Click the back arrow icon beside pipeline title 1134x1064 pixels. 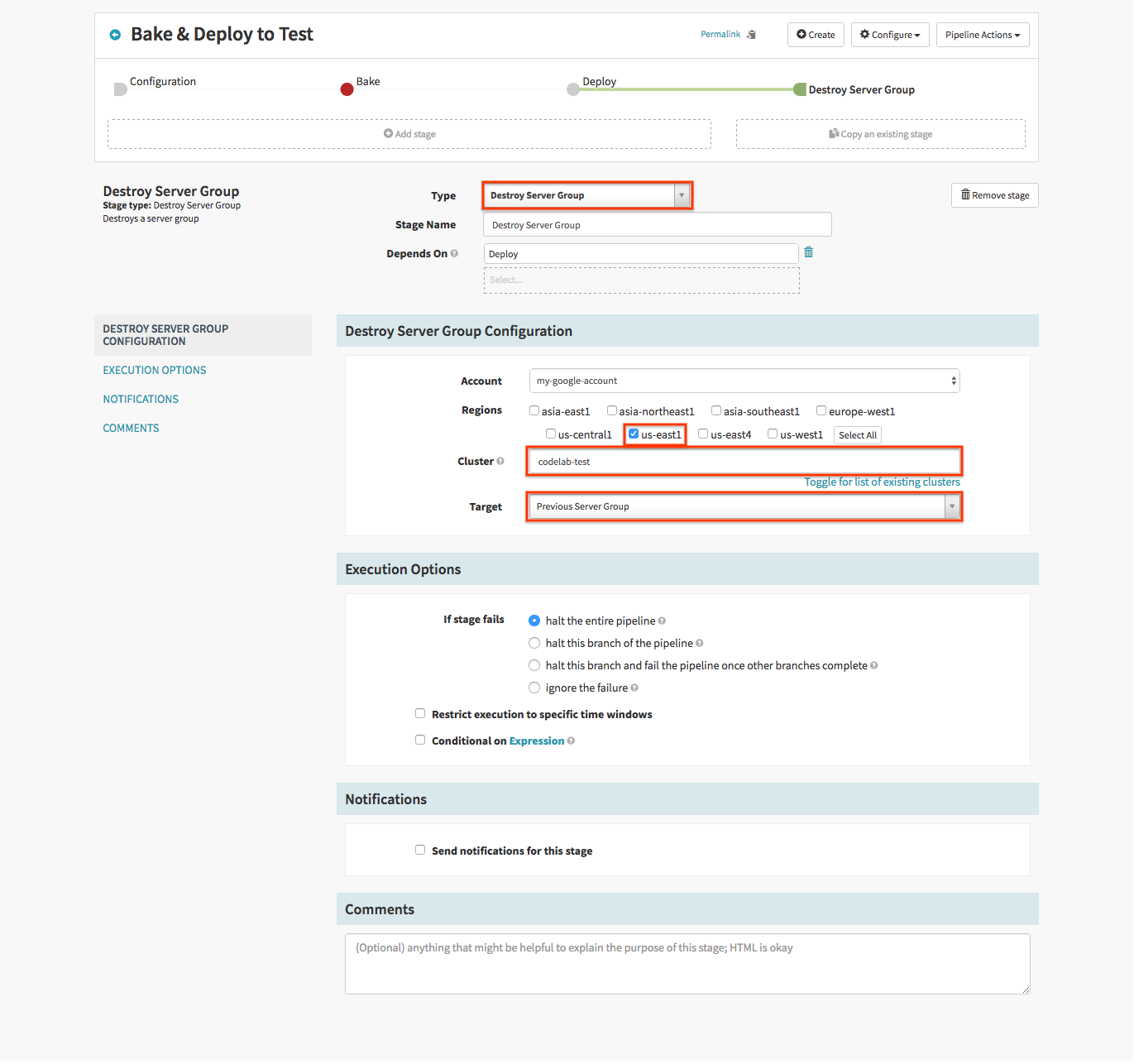(115, 35)
